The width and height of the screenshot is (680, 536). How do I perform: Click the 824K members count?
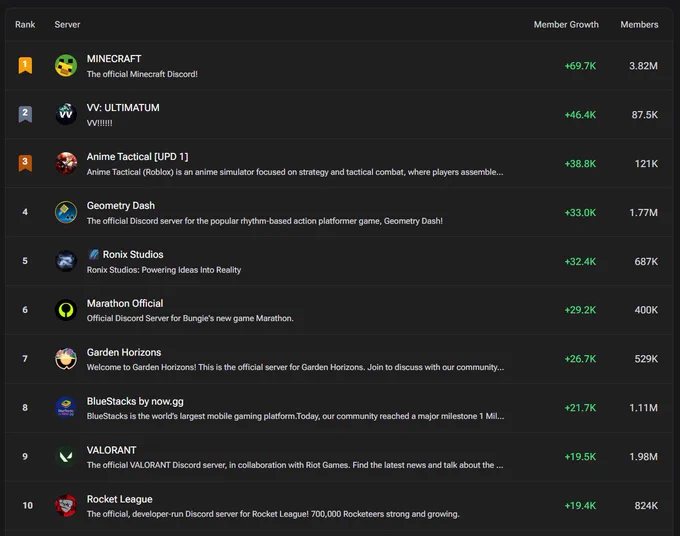coord(646,506)
